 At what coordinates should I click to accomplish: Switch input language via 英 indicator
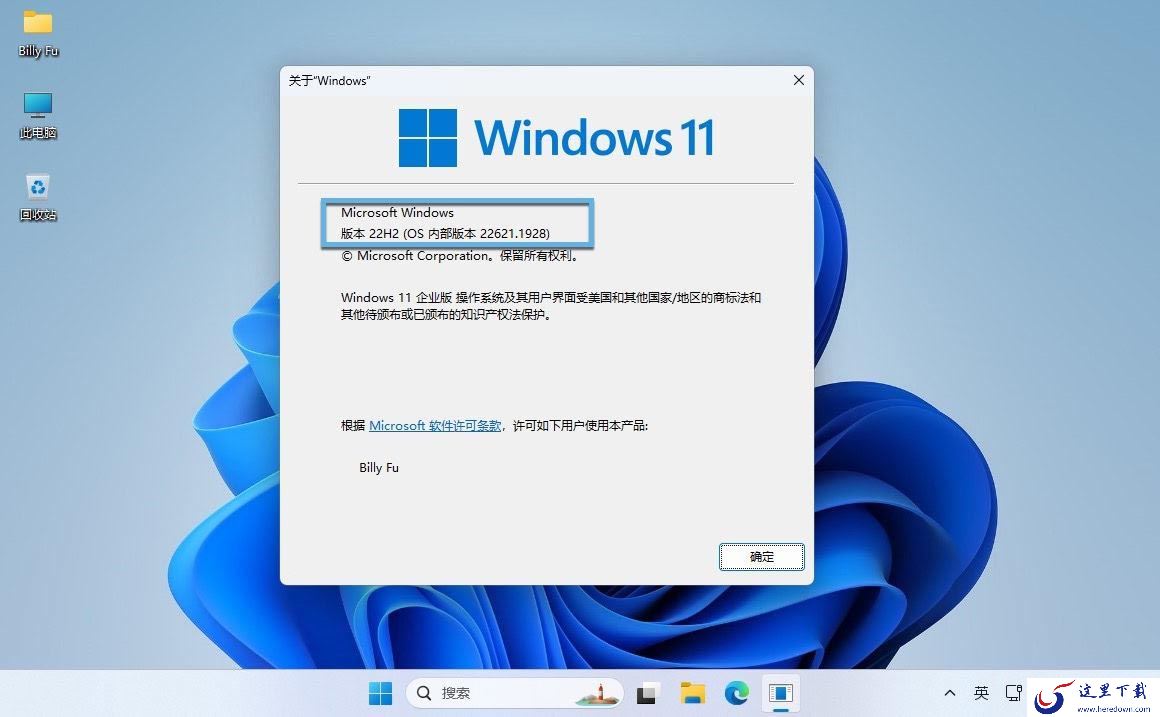[981, 693]
